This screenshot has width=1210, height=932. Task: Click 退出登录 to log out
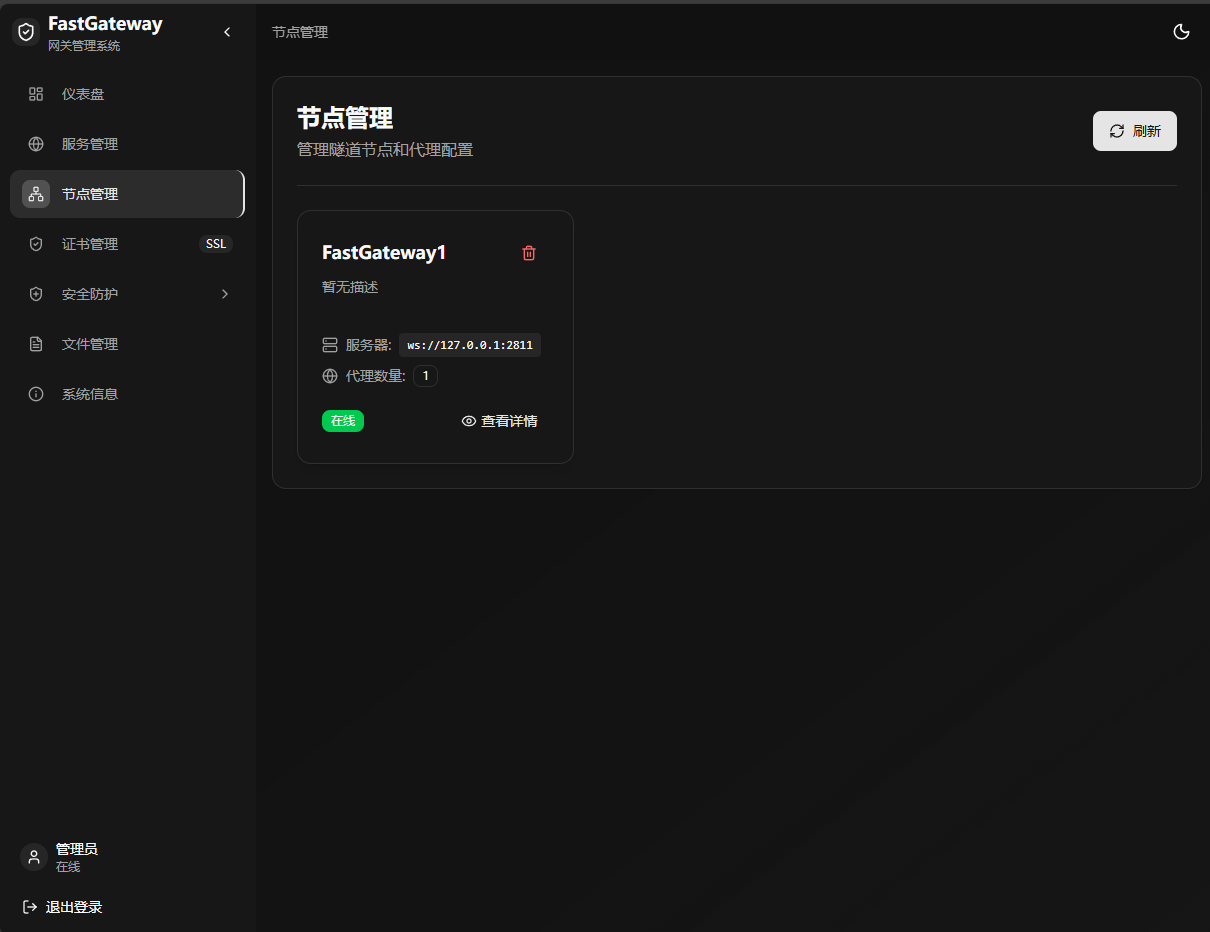62,907
